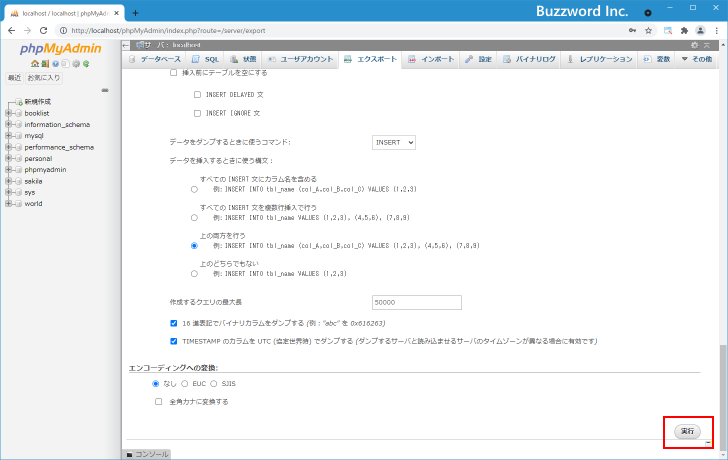Click the new database icon beside 新規作成
Viewport: 728px width, 460px height.
tap(19, 102)
